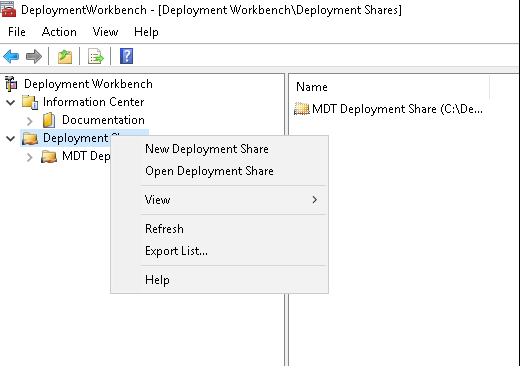Image resolution: width=520 pixels, height=366 pixels.
Task: Select the MDT Deployment Share (C:\De... list row
Action: pyautogui.click(x=388, y=109)
